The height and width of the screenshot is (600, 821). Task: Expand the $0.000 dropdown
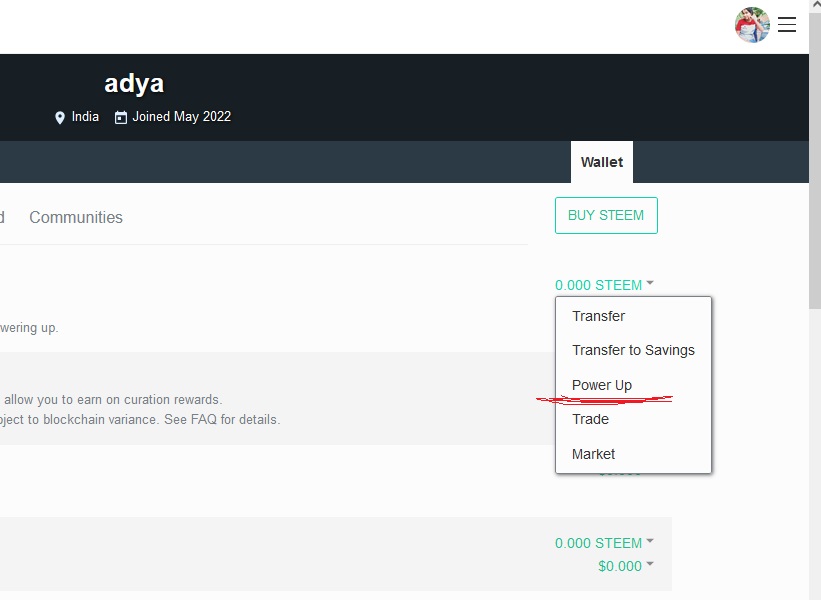pos(626,566)
